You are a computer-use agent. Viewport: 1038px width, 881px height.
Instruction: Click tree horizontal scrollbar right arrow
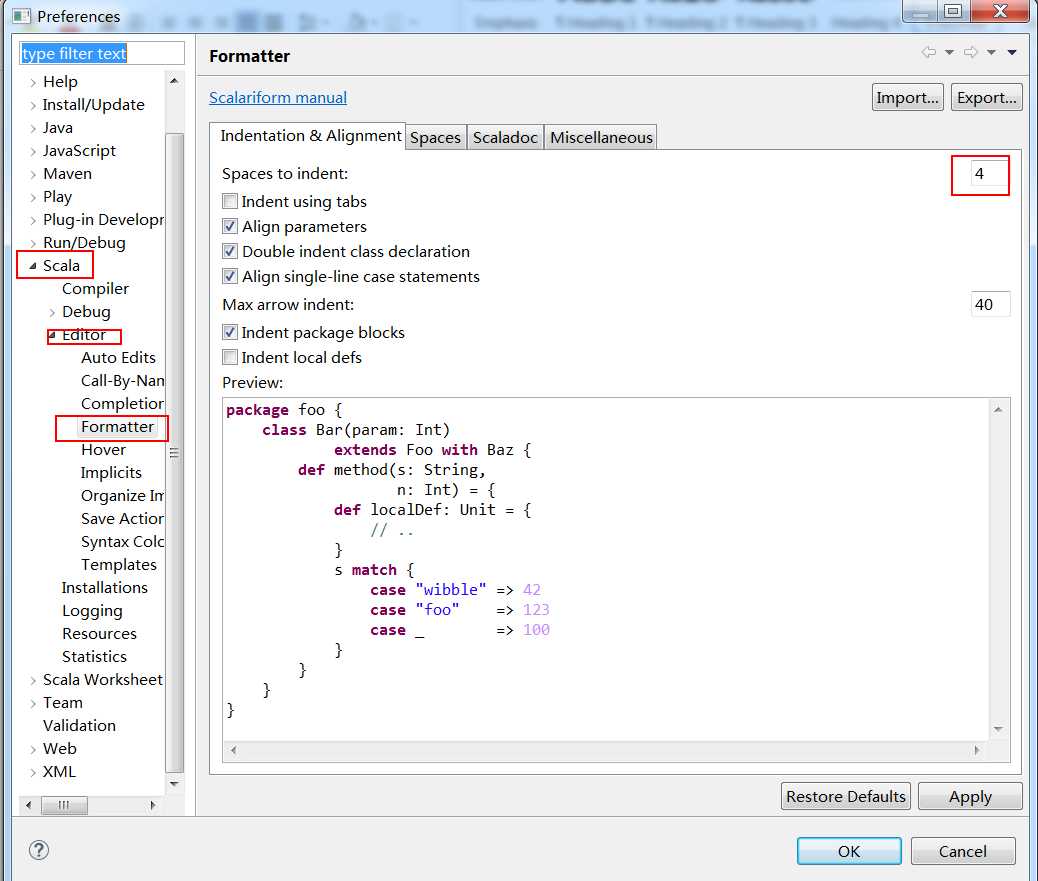click(x=153, y=805)
